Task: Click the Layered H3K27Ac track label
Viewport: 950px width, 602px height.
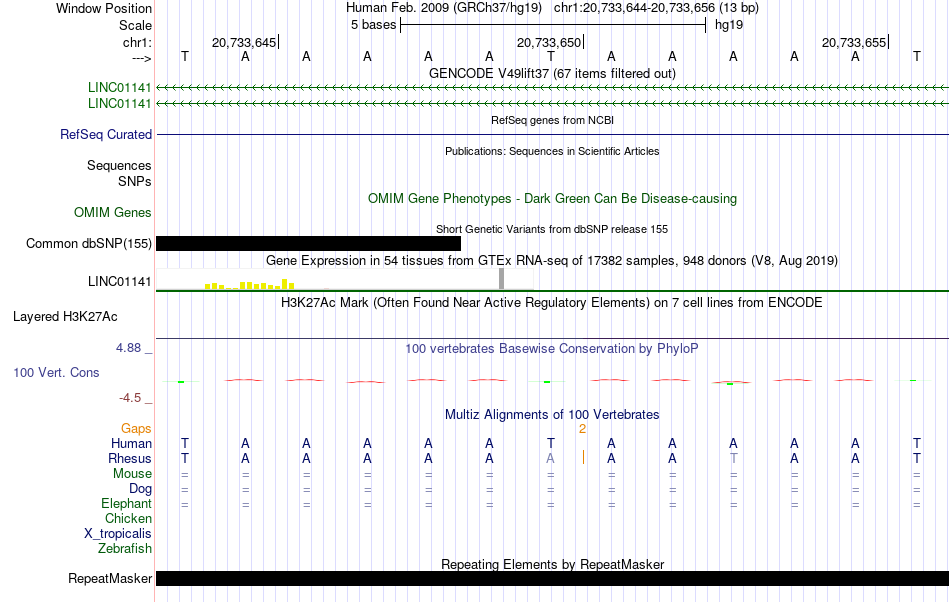Action: click(x=65, y=317)
